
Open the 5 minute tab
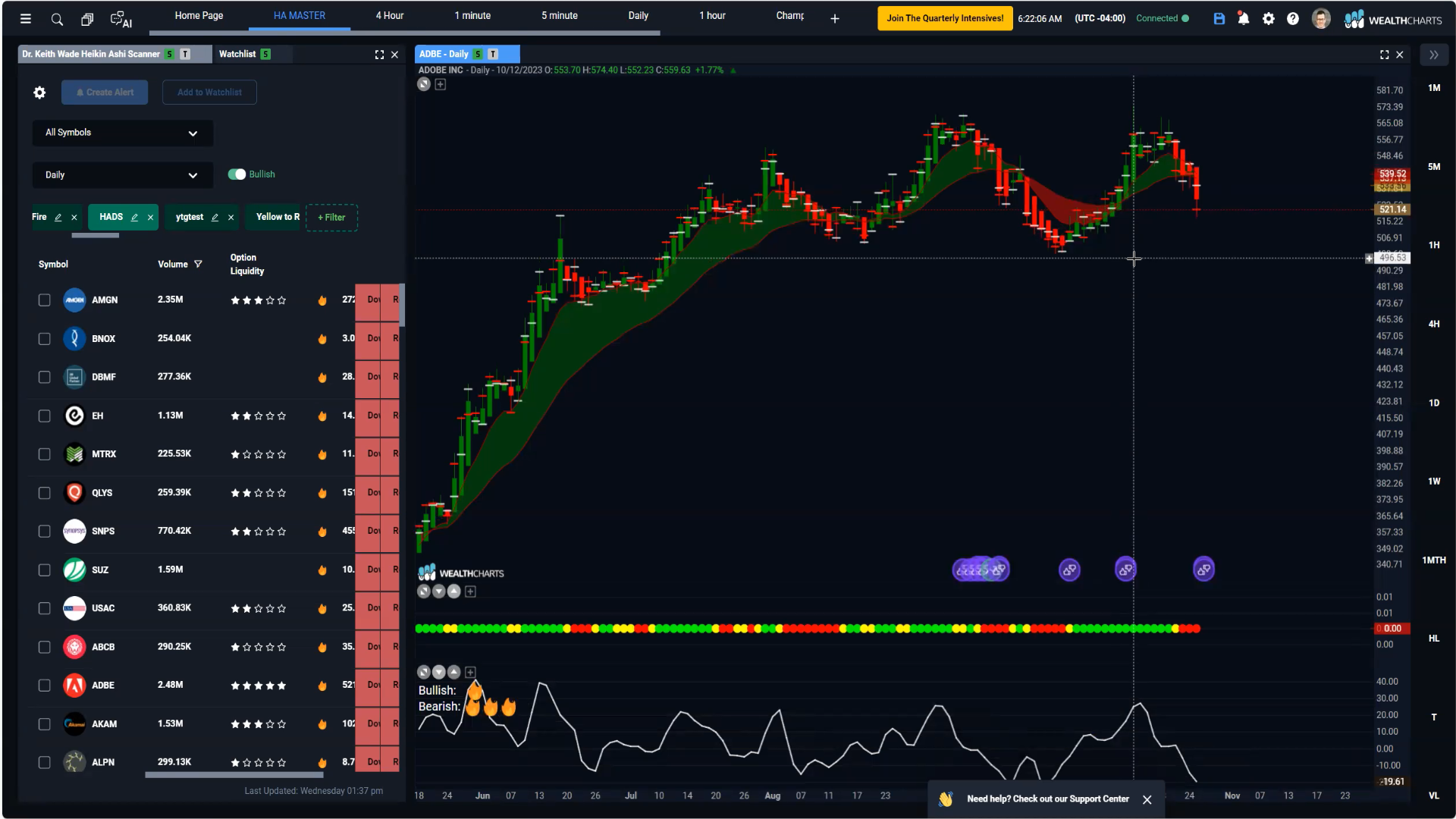(560, 16)
